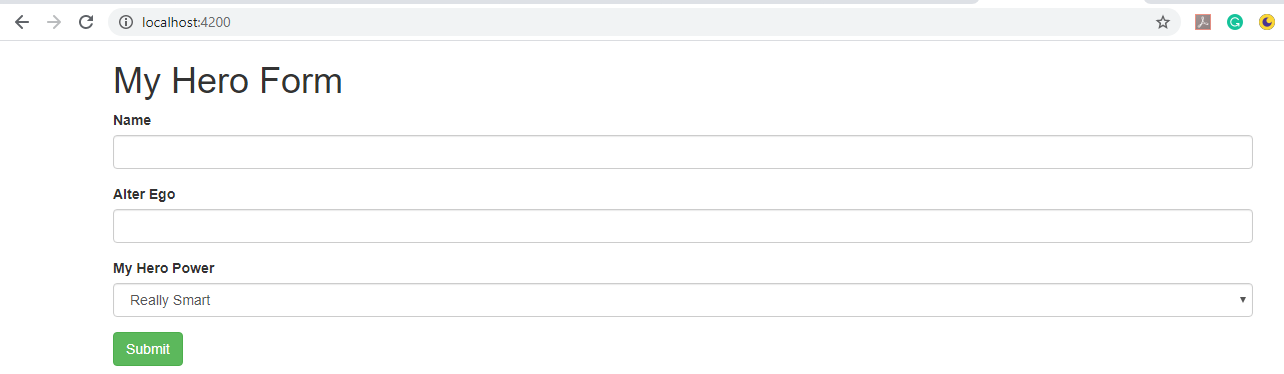Click the My Hero Form heading
Screen dimensions: 1284x374
coord(228,81)
